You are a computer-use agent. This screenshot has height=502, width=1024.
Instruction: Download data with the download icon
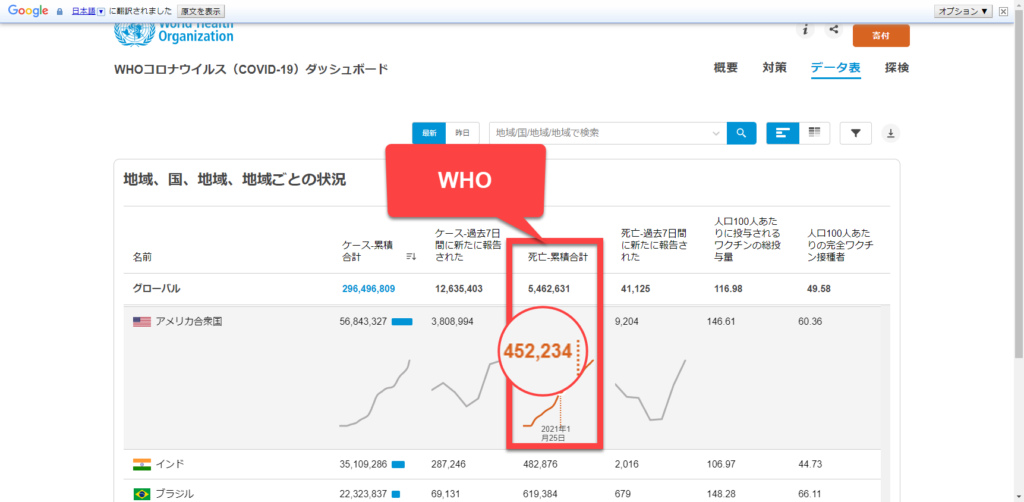(x=891, y=133)
